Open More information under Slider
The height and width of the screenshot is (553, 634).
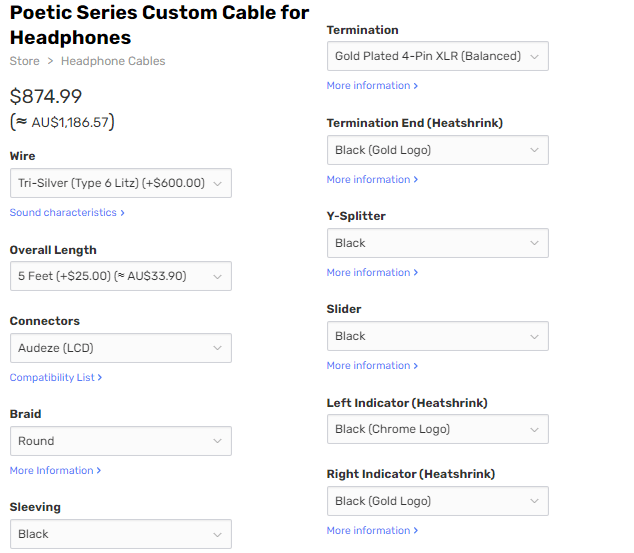pyautogui.click(x=371, y=366)
